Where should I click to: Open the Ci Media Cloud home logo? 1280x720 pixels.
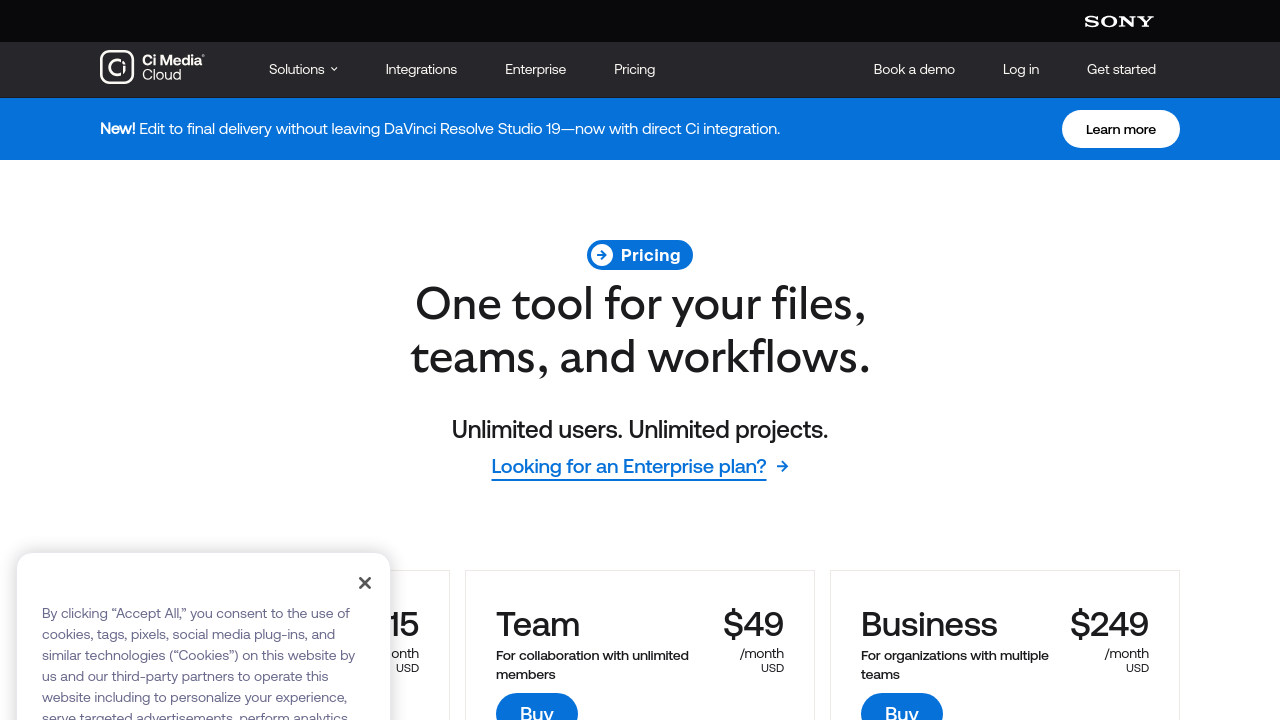[152, 67]
